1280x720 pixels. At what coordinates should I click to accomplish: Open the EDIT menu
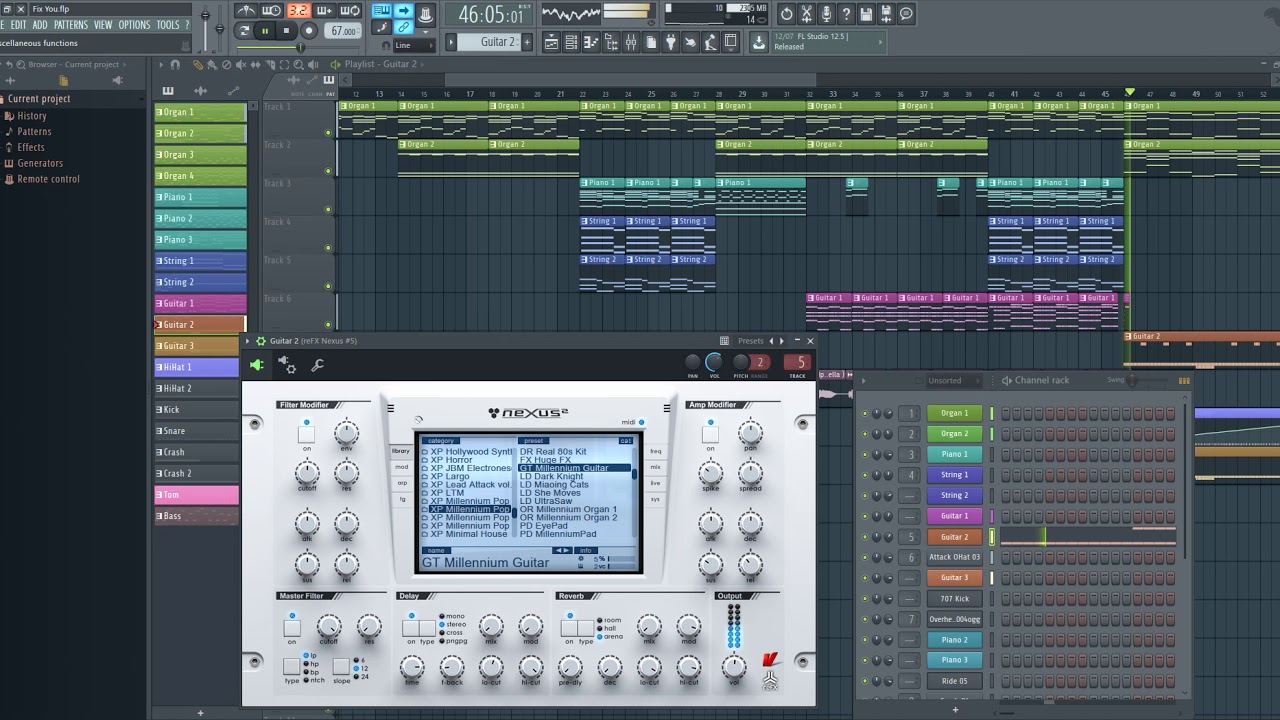pos(18,25)
